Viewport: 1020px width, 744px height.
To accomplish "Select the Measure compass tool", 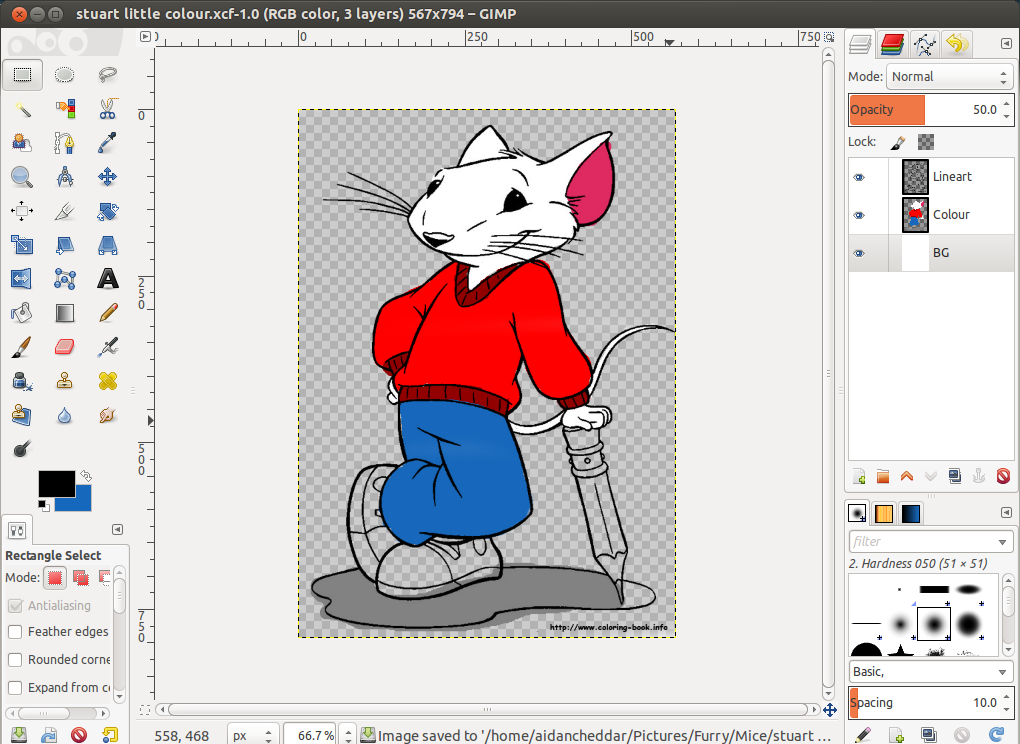I will pos(64,176).
